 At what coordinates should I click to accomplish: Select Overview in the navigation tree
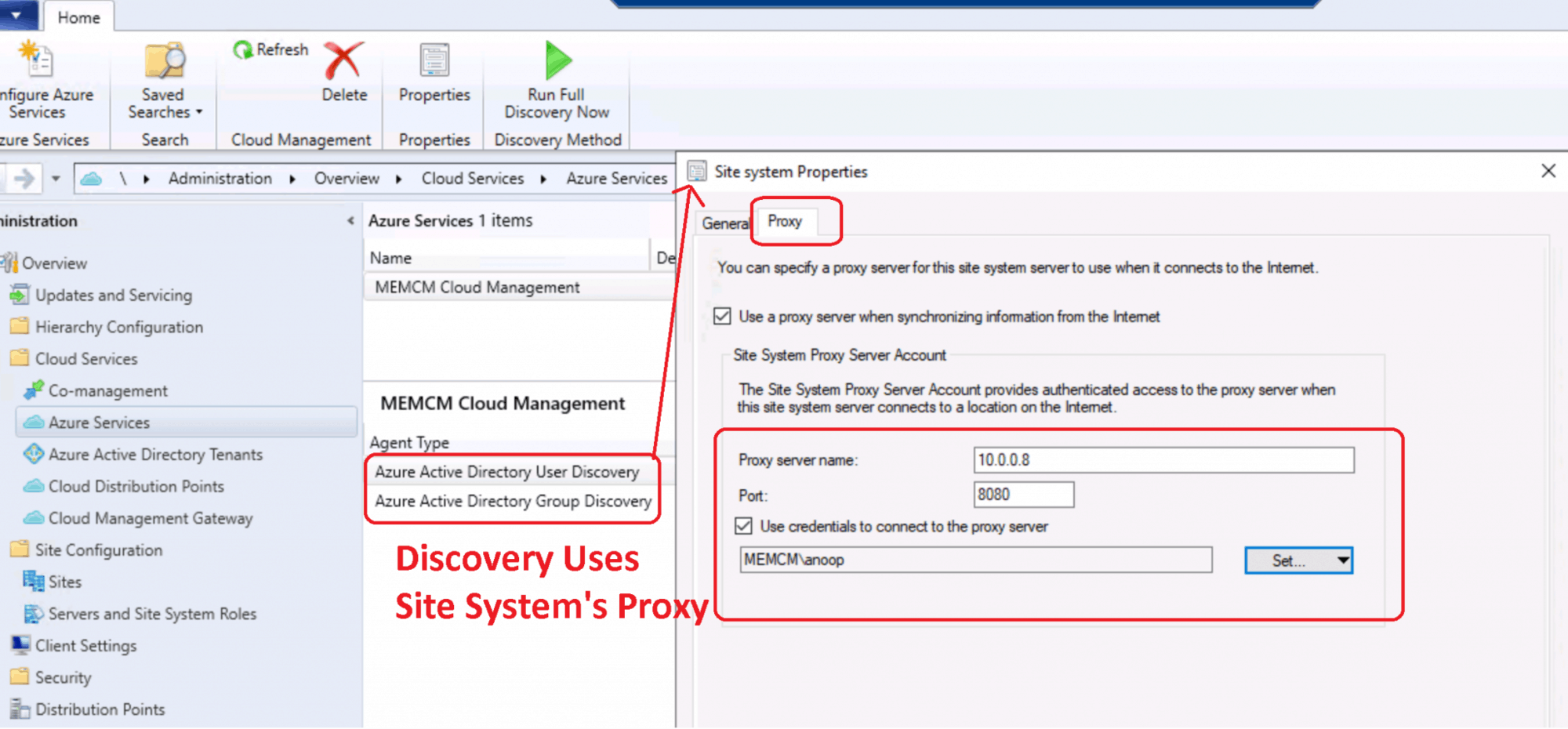click(54, 263)
